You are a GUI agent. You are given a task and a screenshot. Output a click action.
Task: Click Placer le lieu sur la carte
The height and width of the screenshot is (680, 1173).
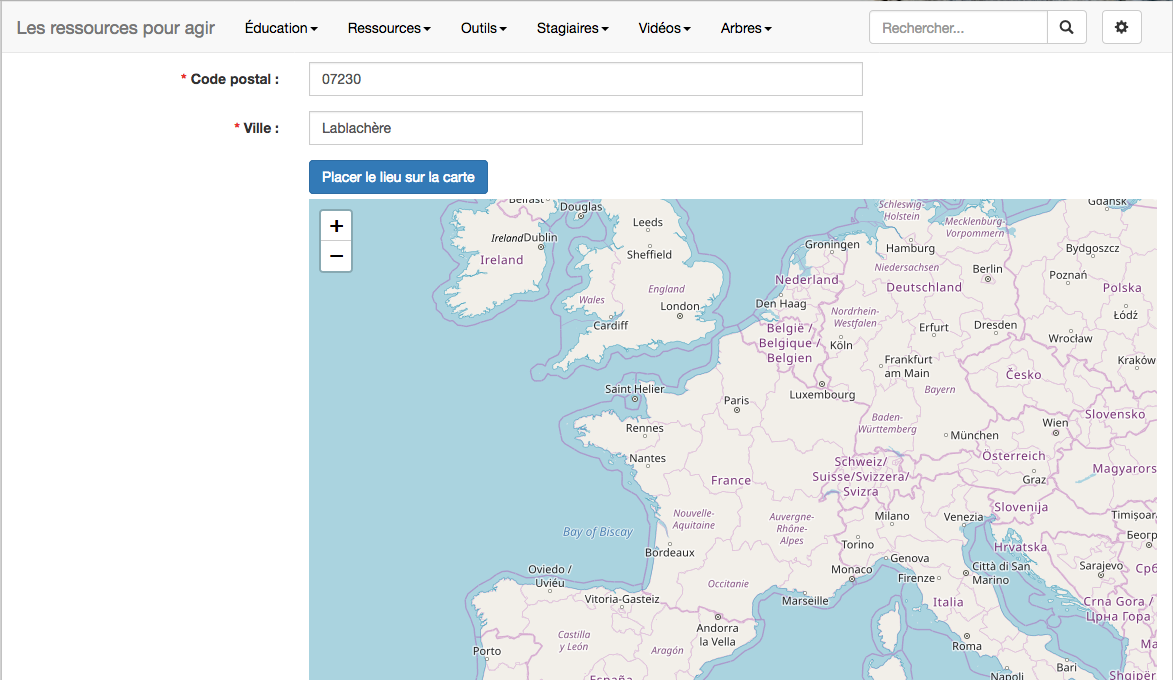[x=398, y=177]
